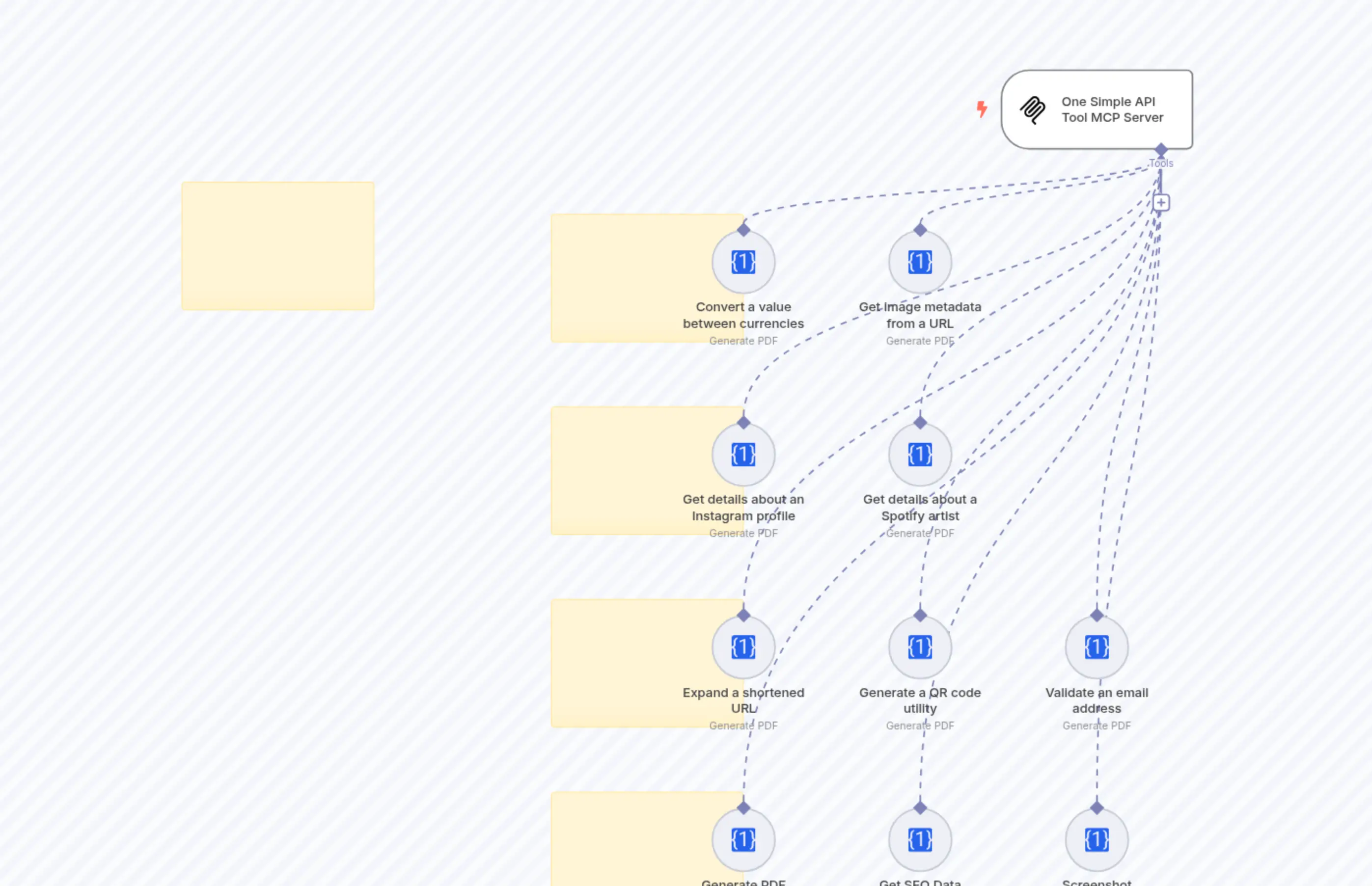Click the Screenshot node icon at bottom
This screenshot has width=1372, height=886.
point(1097,840)
